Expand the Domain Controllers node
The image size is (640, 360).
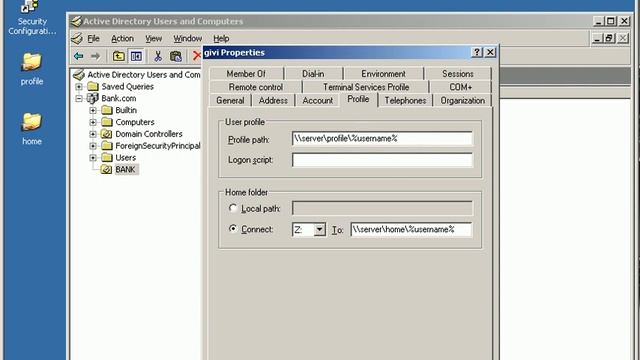tap(93, 134)
